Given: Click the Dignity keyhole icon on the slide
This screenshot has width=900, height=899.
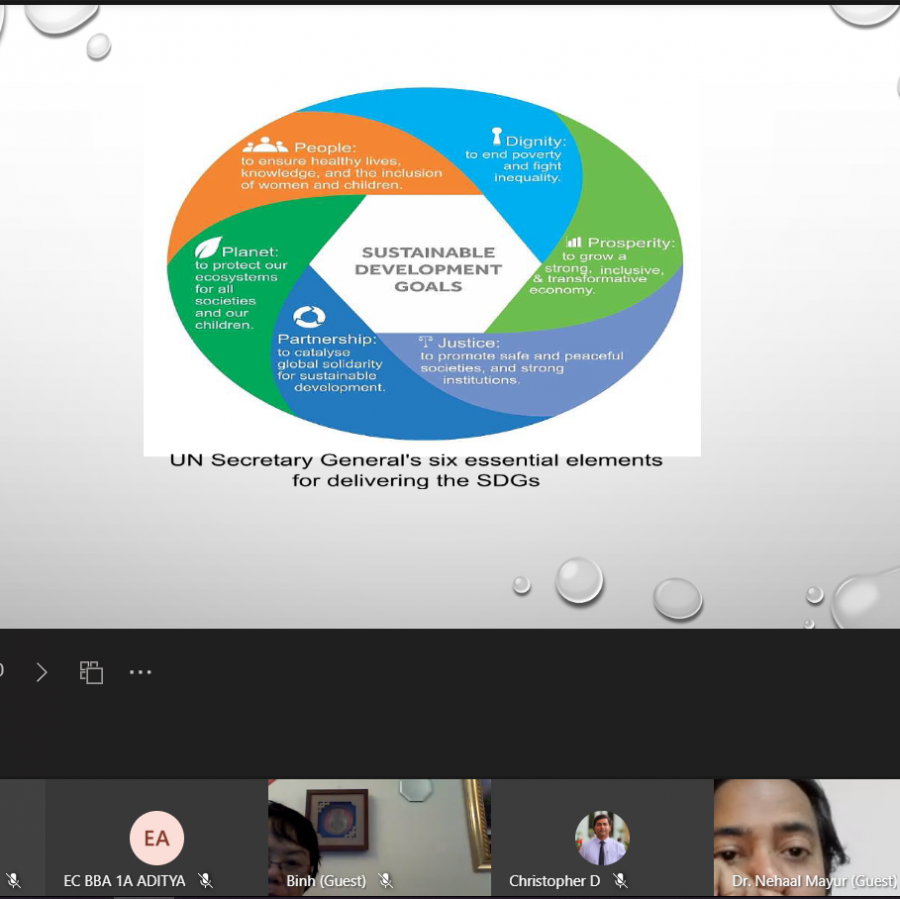Looking at the screenshot, I should point(495,136).
